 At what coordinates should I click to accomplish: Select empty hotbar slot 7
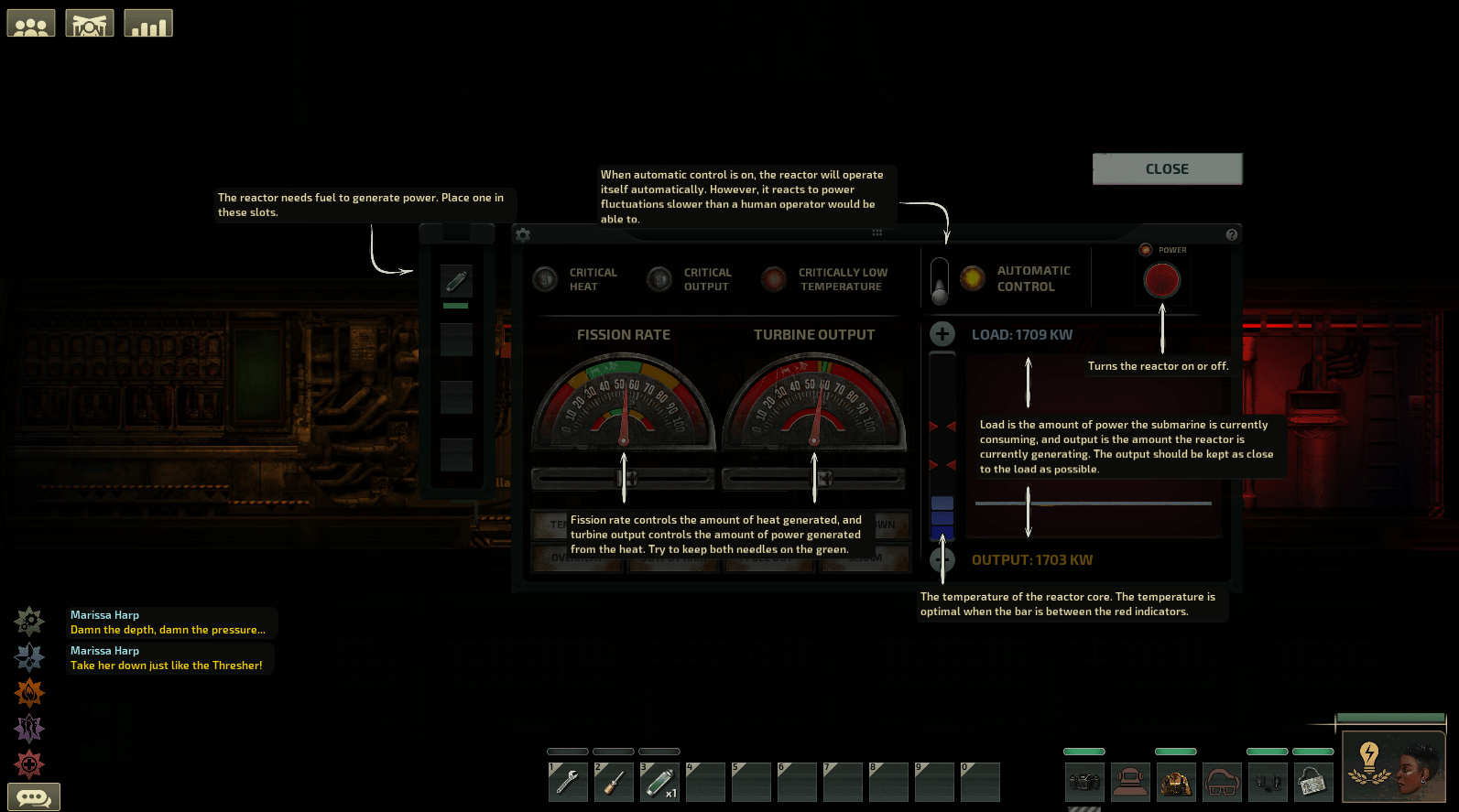(x=843, y=782)
